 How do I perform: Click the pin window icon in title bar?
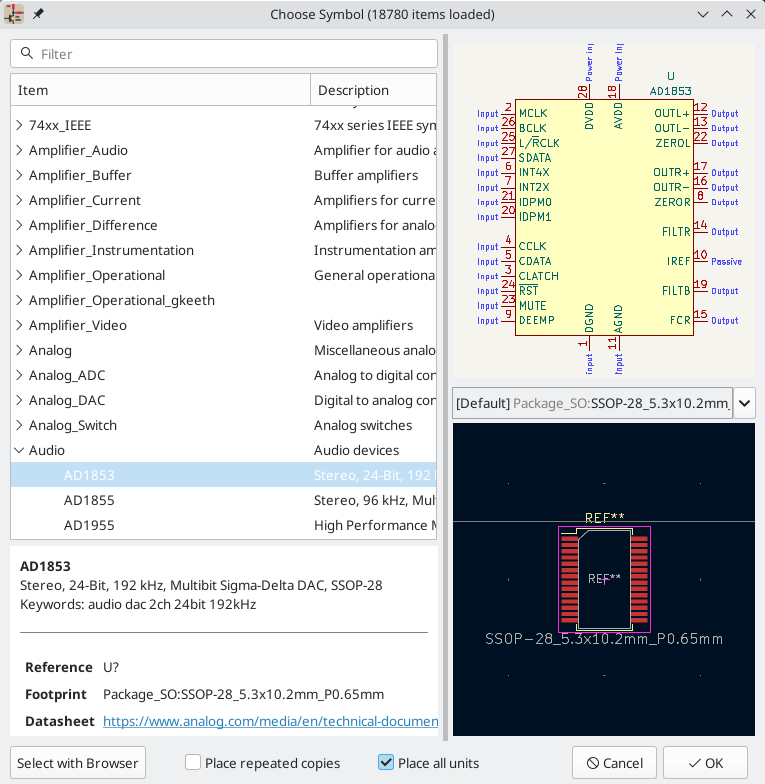point(38,14)
